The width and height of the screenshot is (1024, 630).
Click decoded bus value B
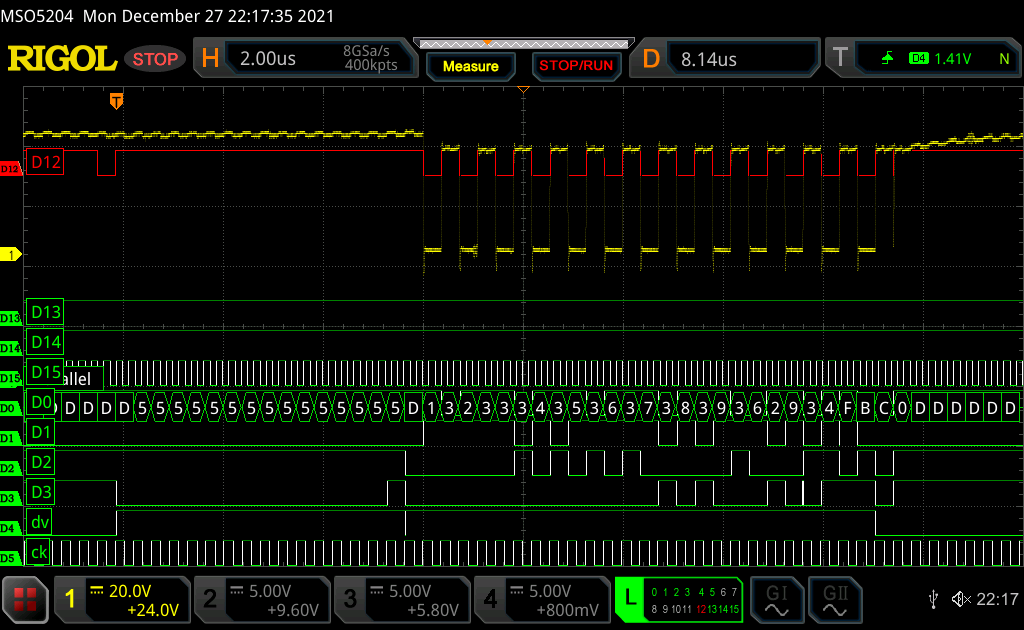coord(865,409)
